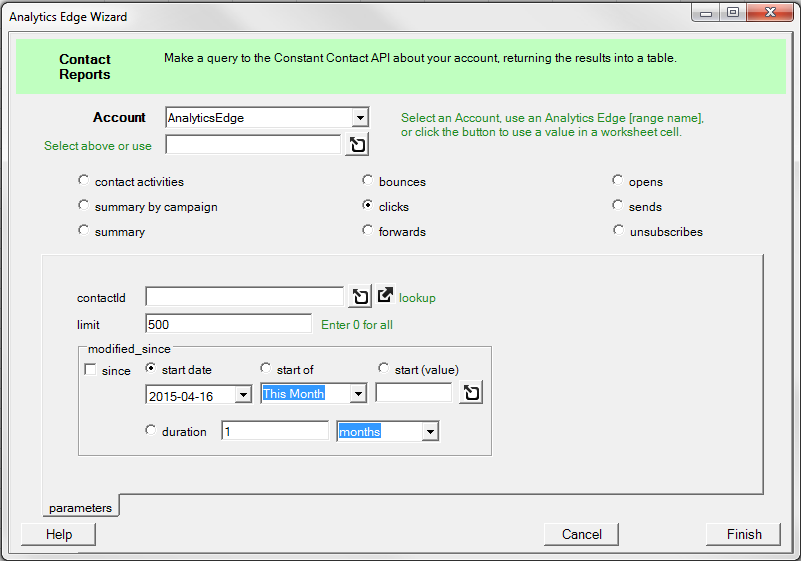Click the cell reference icon beside start (value)

point(470,393)
